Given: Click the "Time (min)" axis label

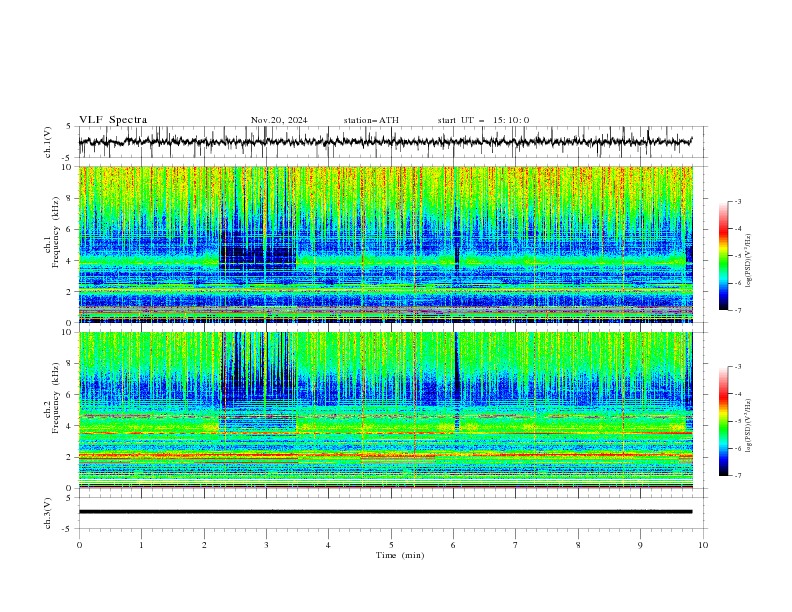Looking at the screenshot, I should tap(400, 555).
